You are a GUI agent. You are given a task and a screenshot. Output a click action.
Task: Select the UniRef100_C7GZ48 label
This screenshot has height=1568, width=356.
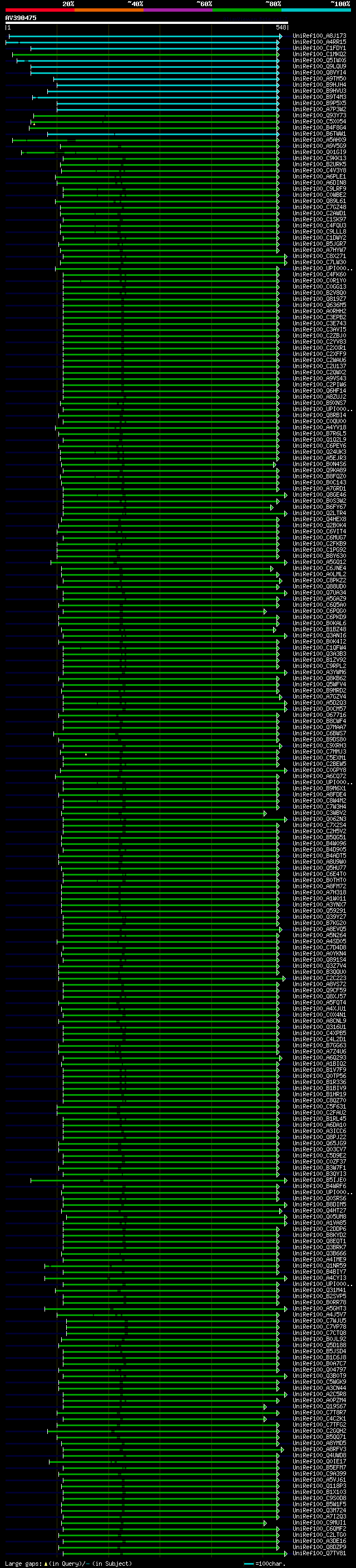point(319,207)
